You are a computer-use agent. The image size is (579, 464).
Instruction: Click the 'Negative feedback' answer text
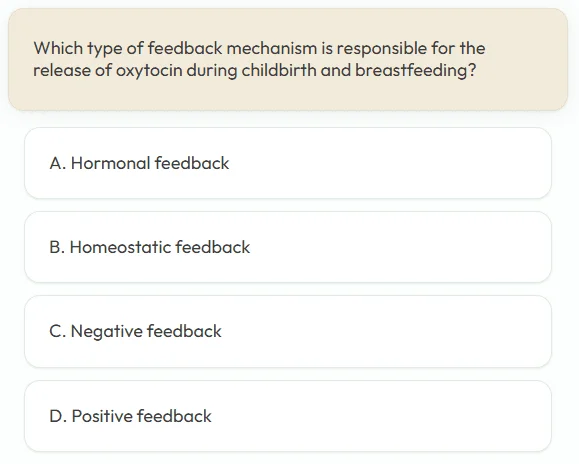[x=146, y=331]
